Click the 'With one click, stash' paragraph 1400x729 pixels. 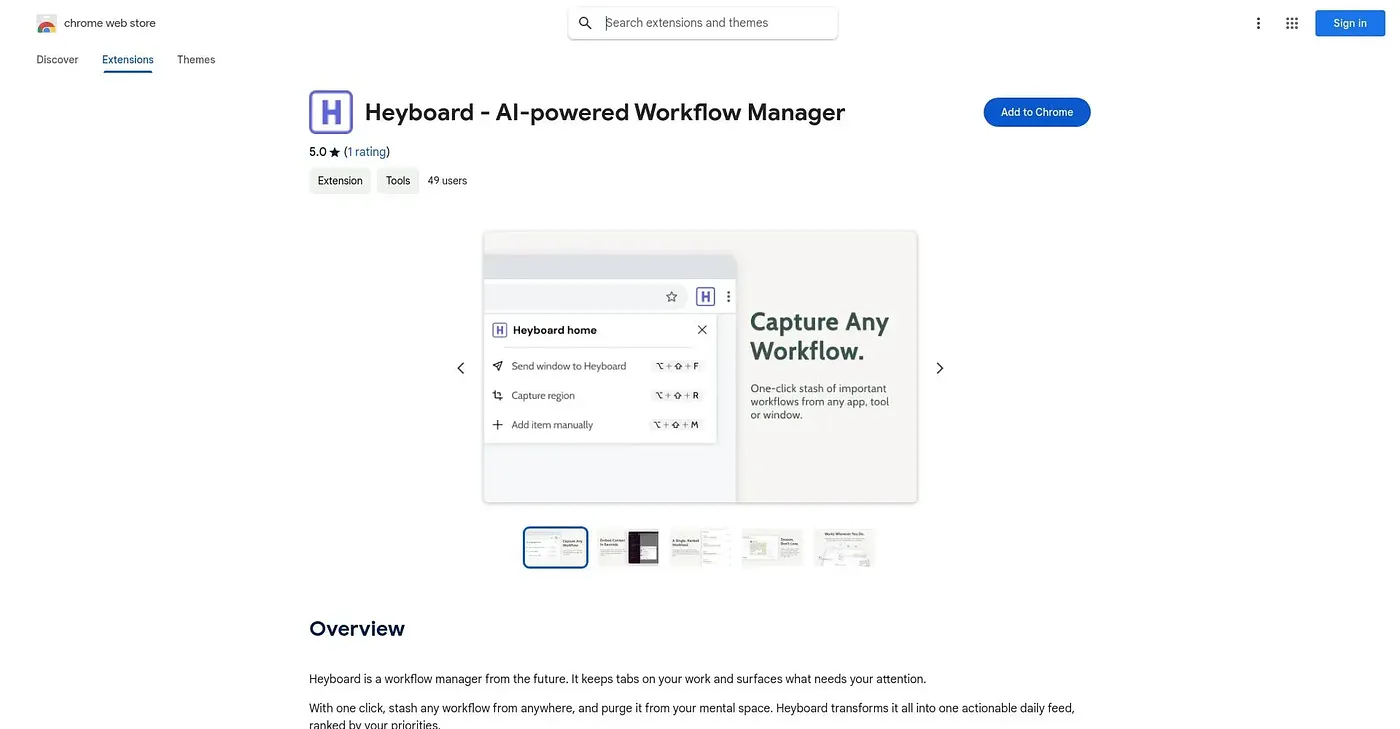pos(692,716)
